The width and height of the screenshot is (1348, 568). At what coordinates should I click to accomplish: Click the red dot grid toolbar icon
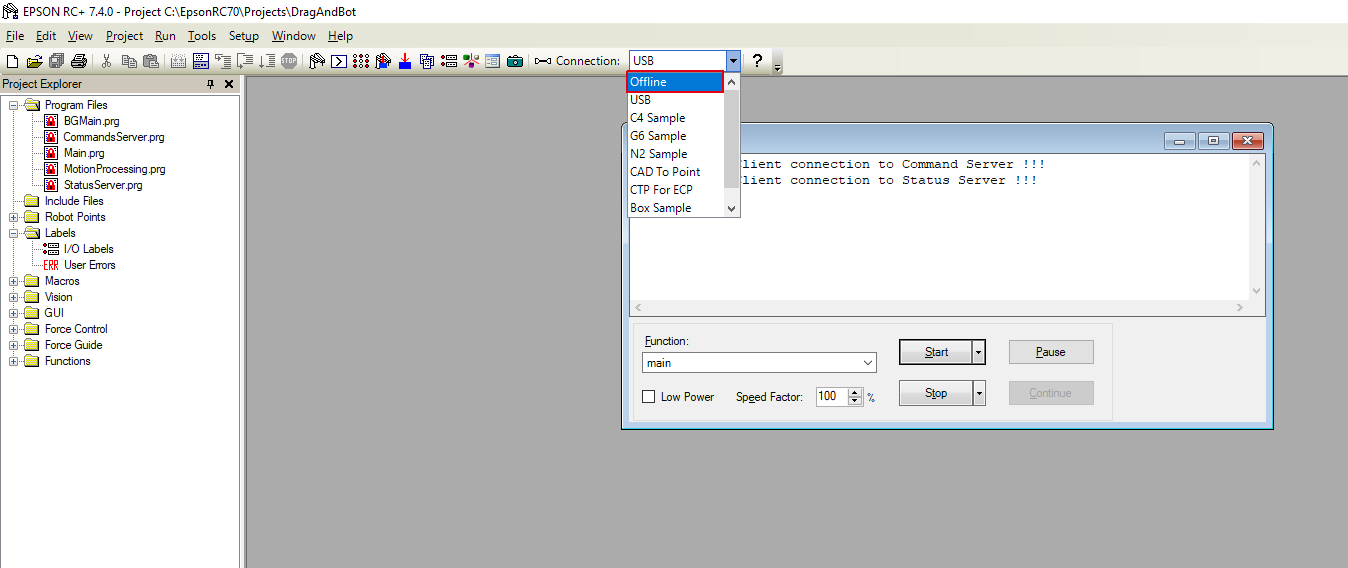pos(361,61)
